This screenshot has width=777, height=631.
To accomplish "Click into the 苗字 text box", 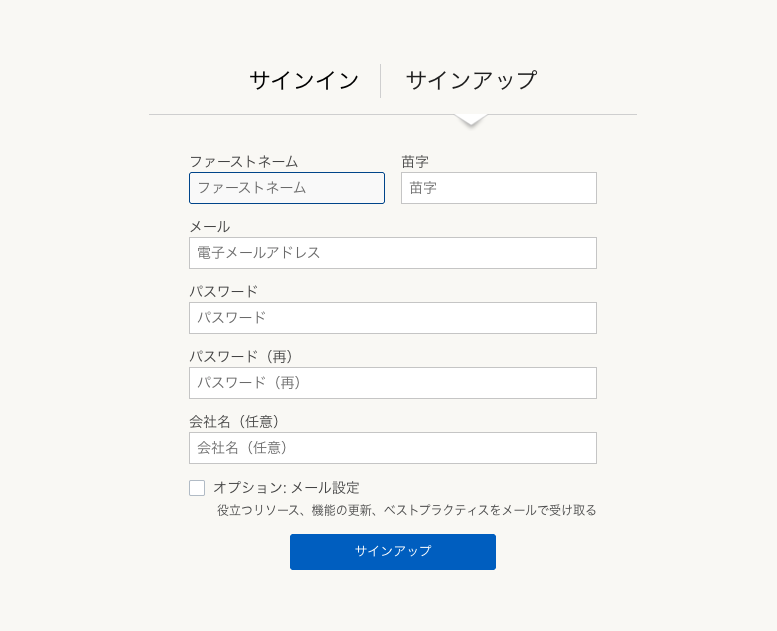I will pyautogui.click(x=498, y=188).
